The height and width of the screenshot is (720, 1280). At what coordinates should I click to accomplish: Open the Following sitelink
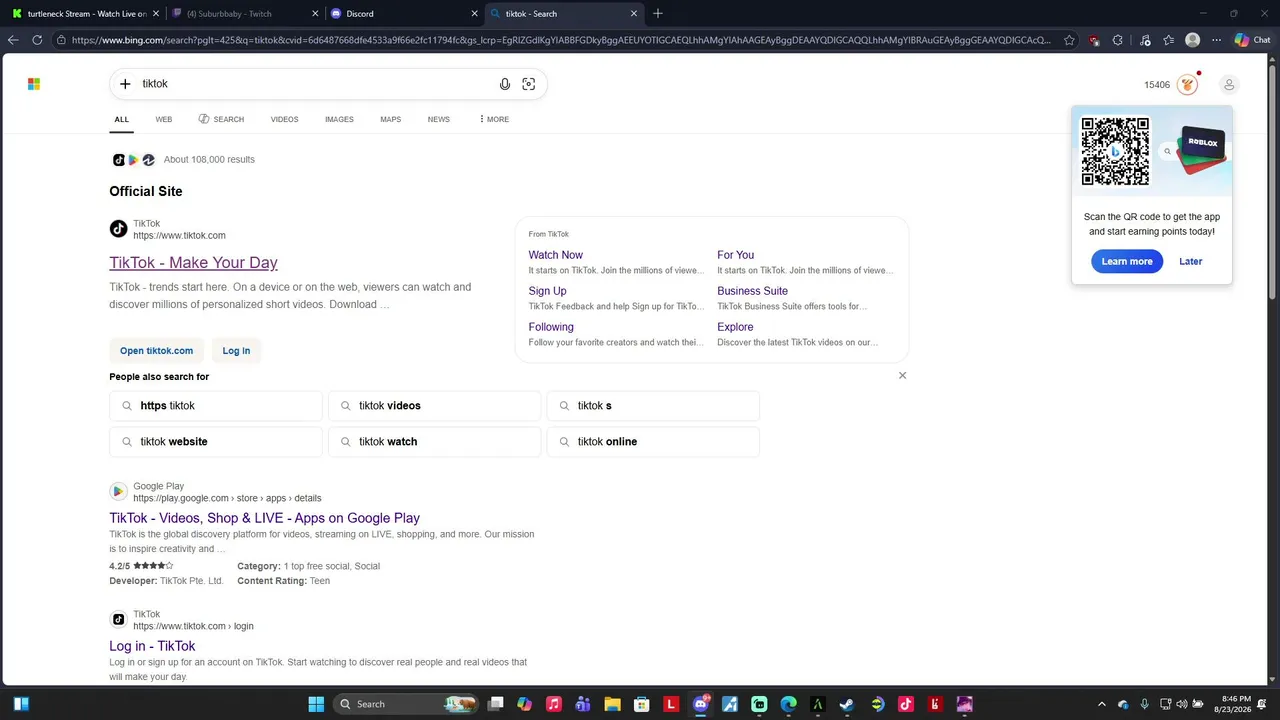coord(551,327)
